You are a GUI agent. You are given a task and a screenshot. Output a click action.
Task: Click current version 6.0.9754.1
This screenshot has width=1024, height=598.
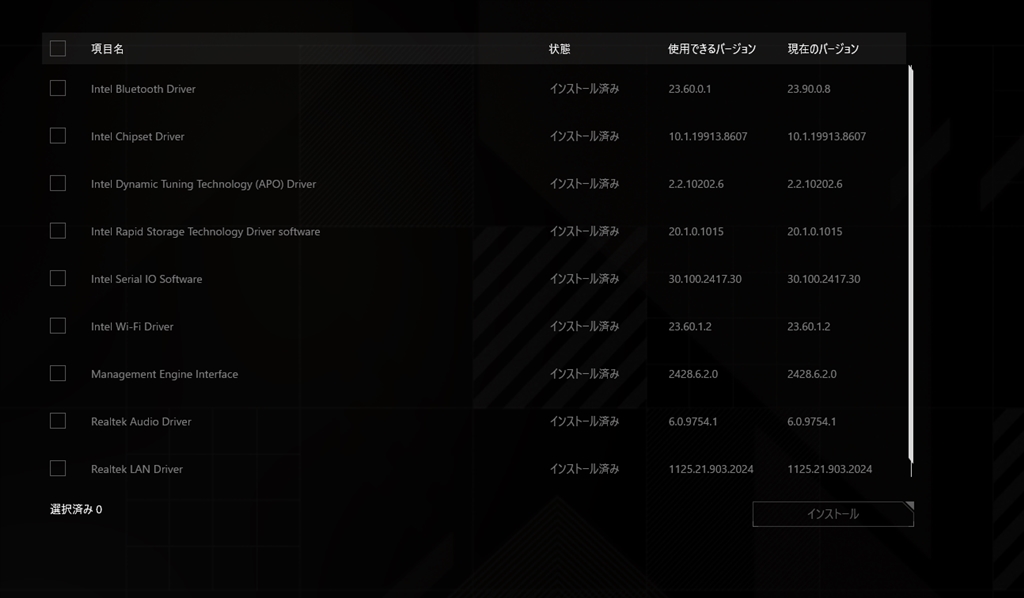pyautogui.click(x=811, y=422)
